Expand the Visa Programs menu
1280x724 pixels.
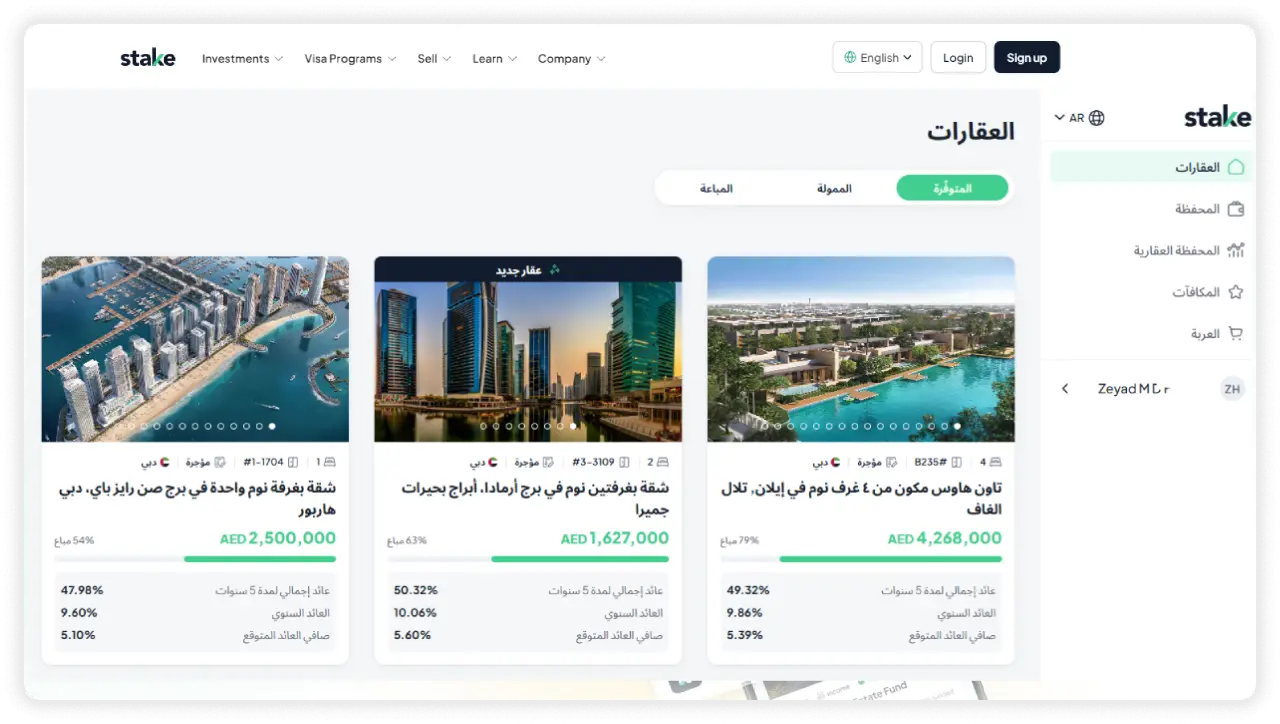coord(350,59)
